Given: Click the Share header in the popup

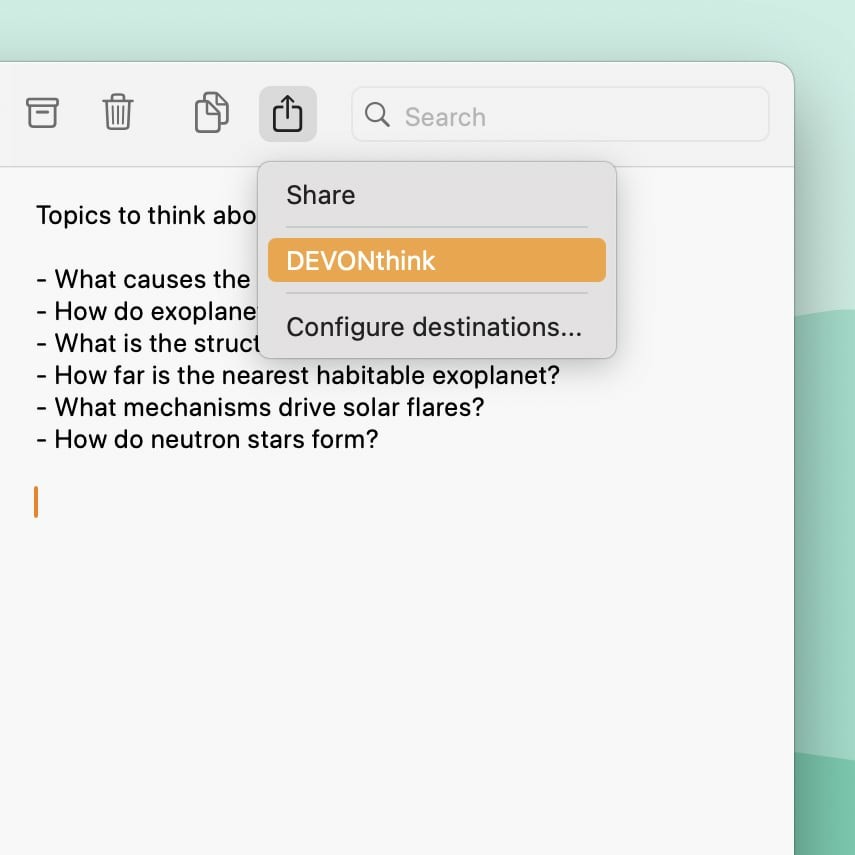Looking at the screenshot, I should click(321, 195).
